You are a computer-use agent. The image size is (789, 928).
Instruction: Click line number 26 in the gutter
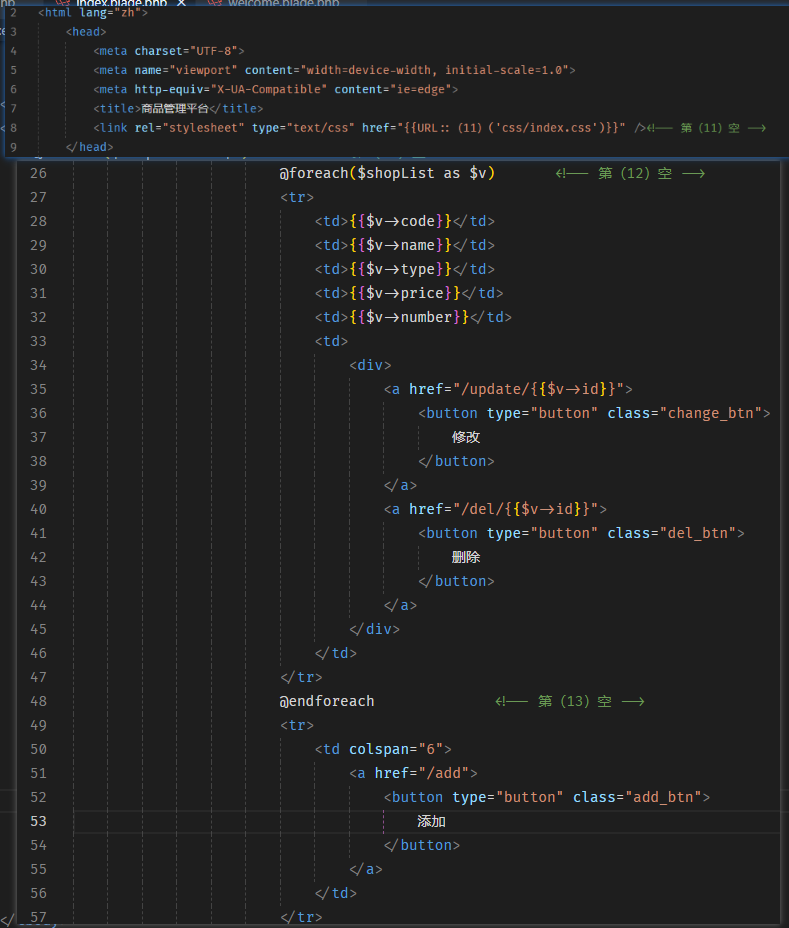[38, 173]
